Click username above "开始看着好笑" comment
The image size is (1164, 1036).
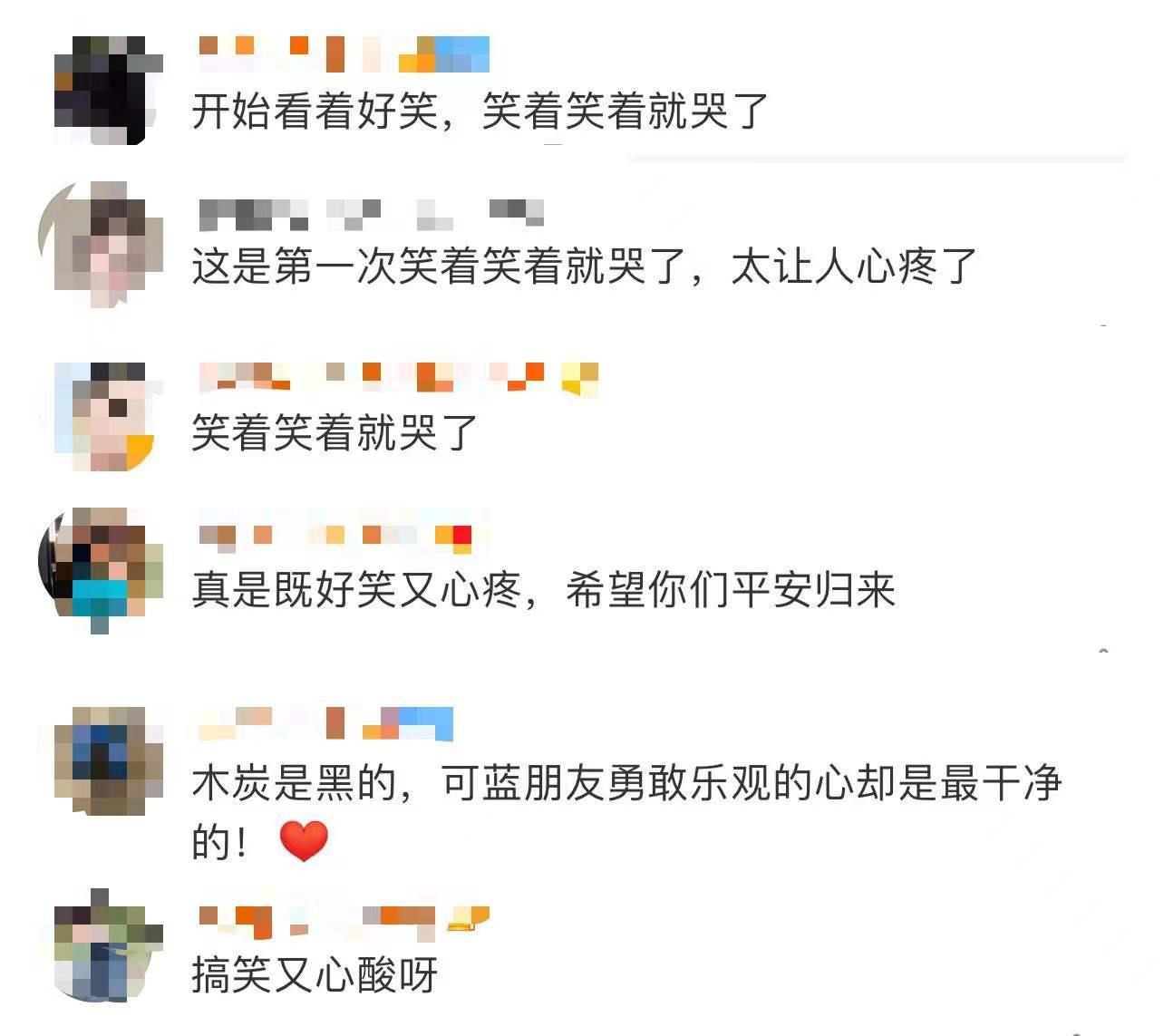pos(344,53)
